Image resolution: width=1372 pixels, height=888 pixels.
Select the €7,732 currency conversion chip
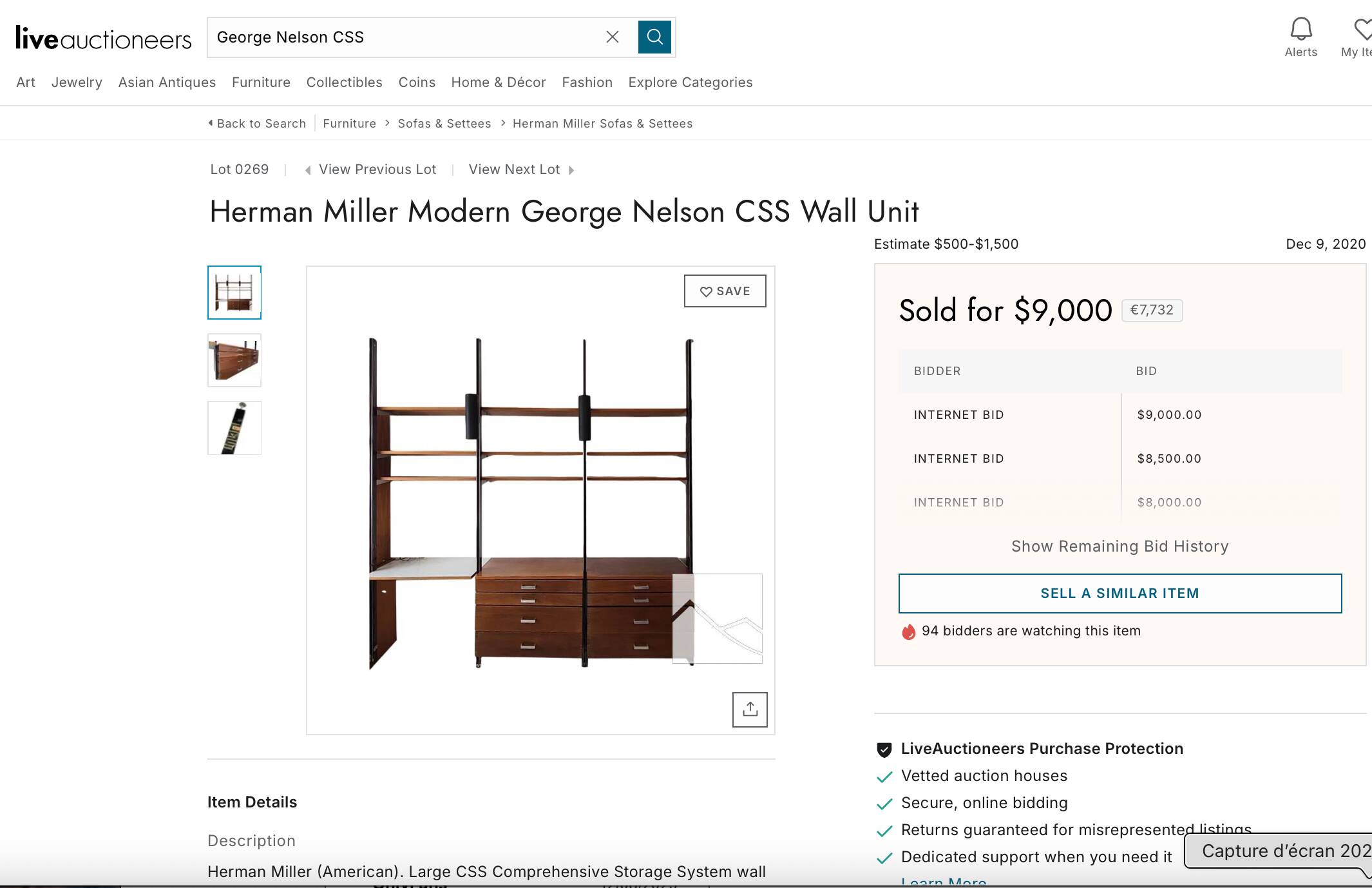pos(1152,310)
